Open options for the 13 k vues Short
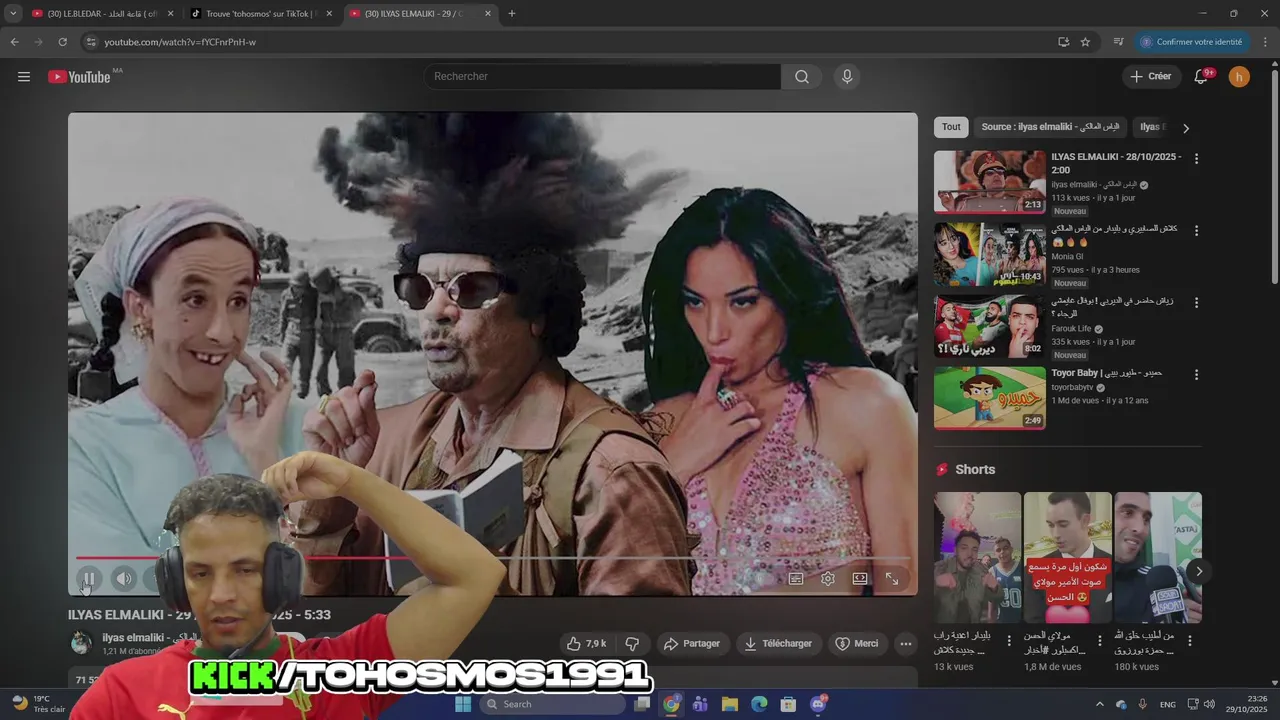 click(x=1009, y=641)
